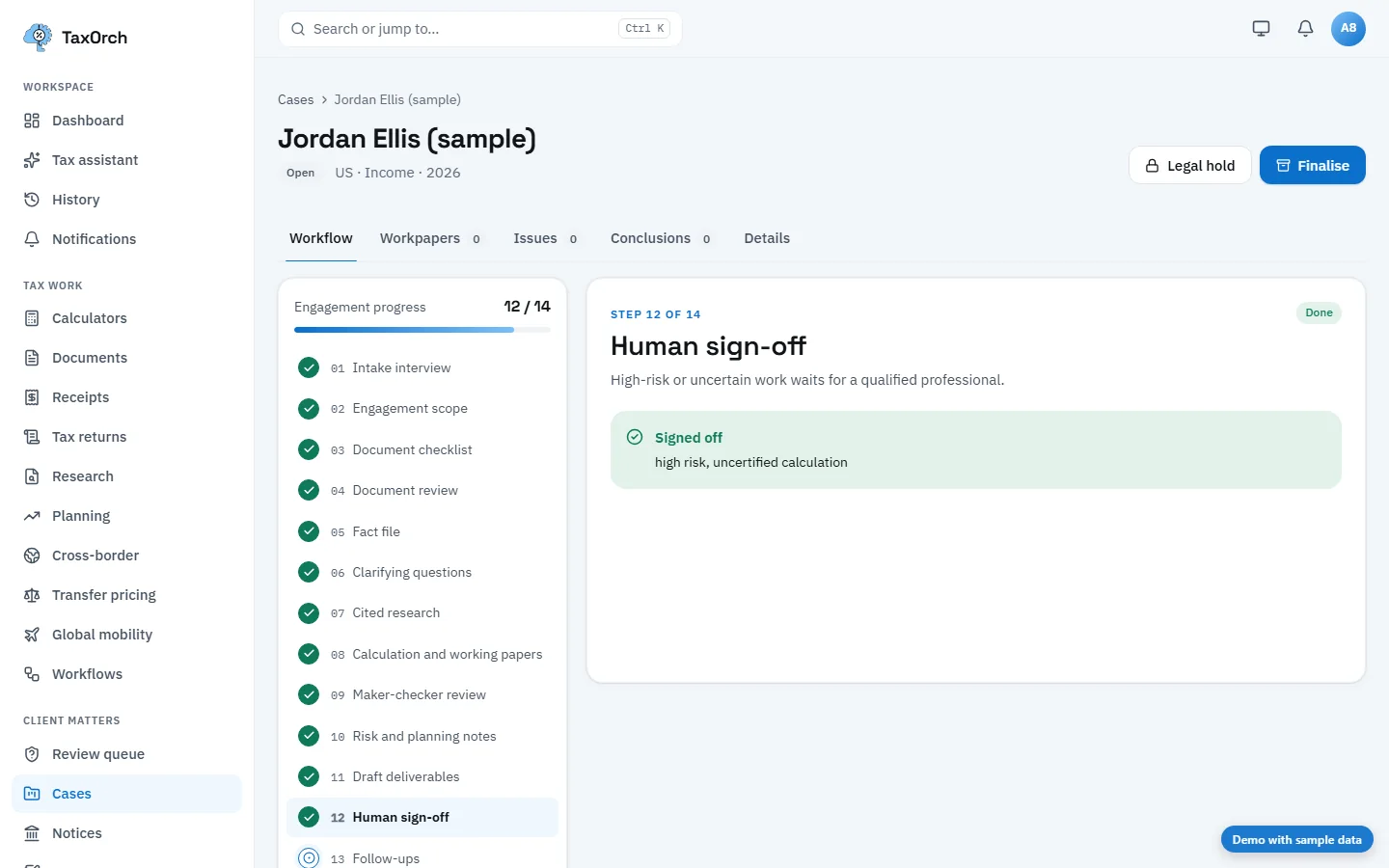Open the Planning trend icon

click(x=32, y=516)
